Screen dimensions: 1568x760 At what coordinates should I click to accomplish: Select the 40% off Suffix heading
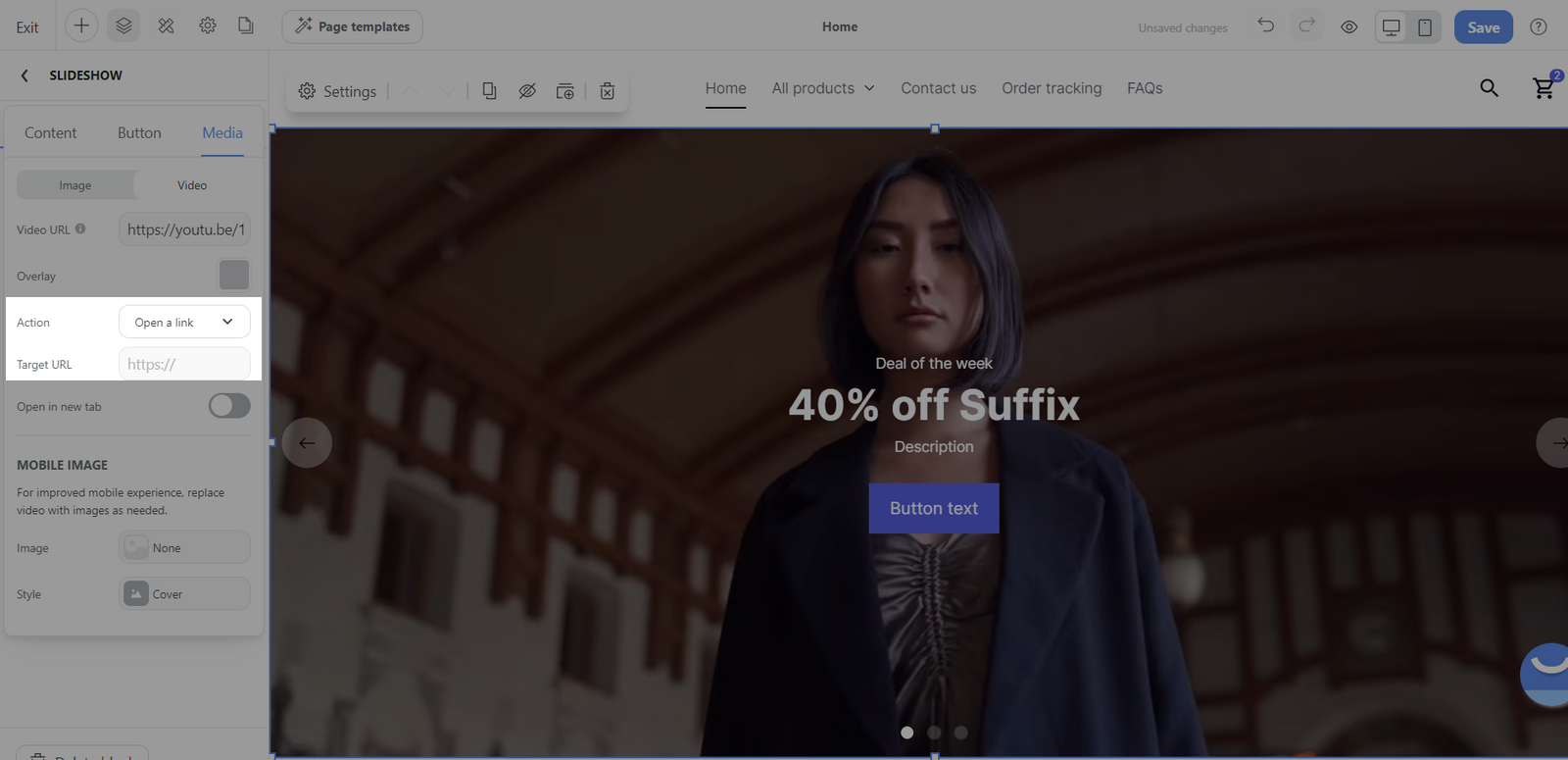coord(934,405)
